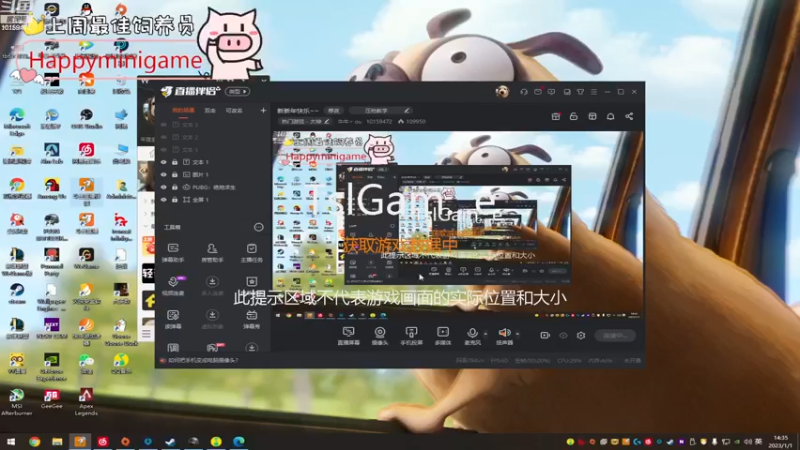Screen dimensions: 800x450
Task: Switch to the third scene tab
Action: [234, 110]
